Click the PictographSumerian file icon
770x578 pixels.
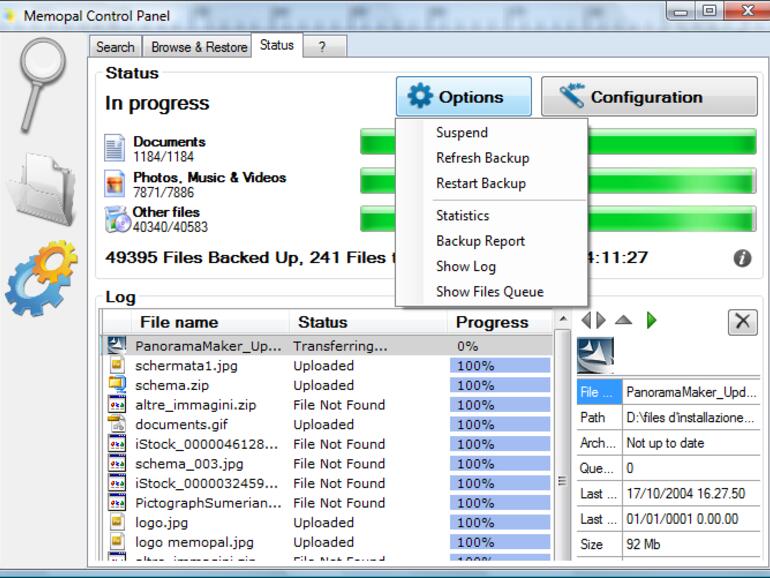click(117, 502)
